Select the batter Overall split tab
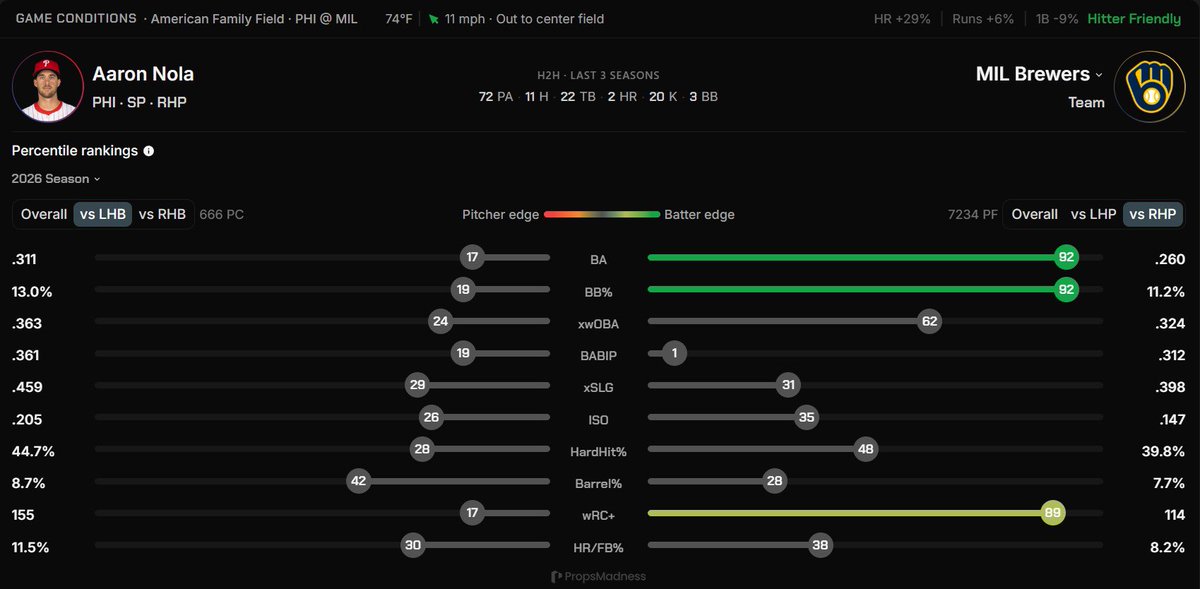 (1035, 214)
